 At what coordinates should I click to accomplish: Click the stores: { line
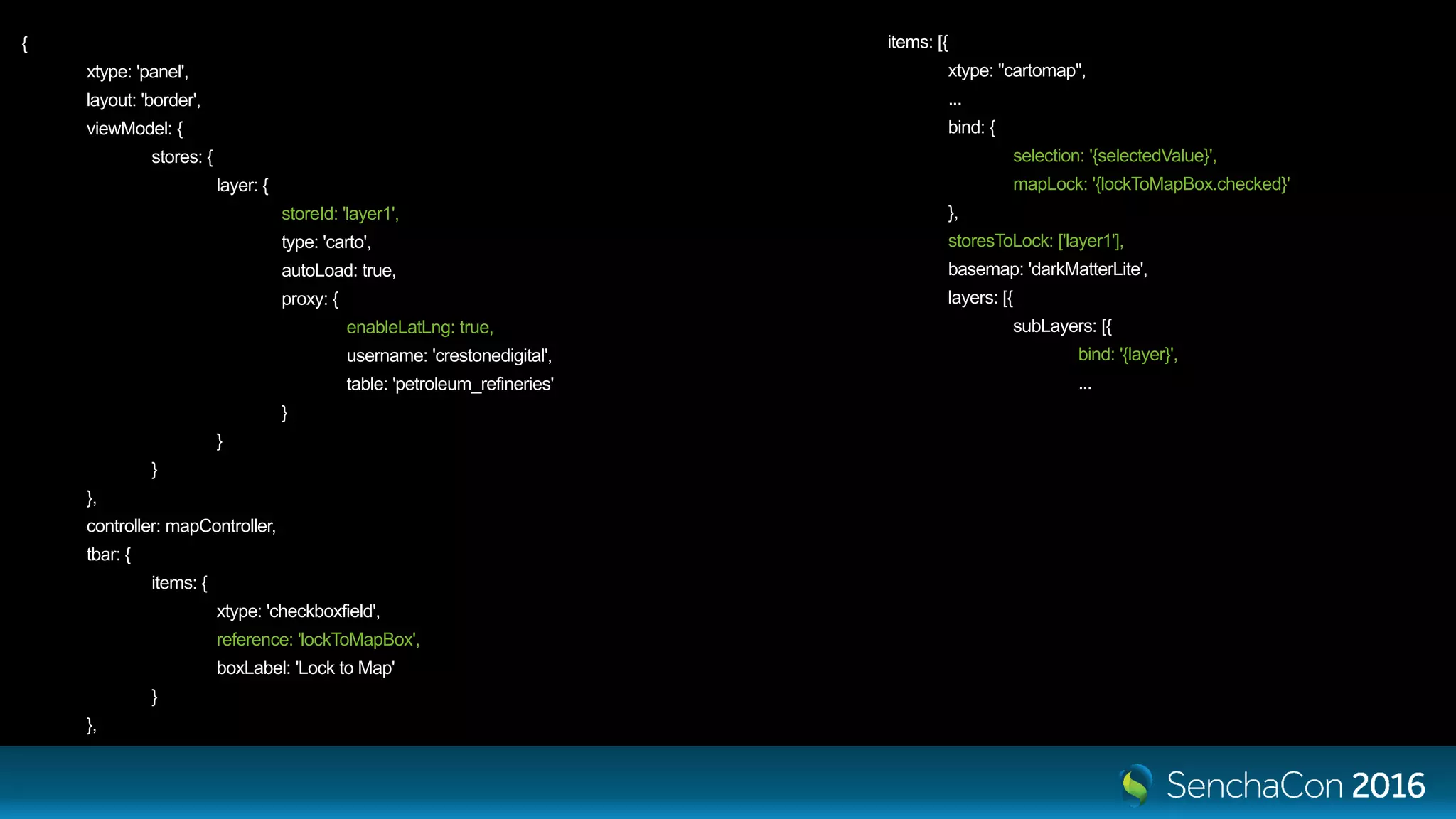[182, 157]
